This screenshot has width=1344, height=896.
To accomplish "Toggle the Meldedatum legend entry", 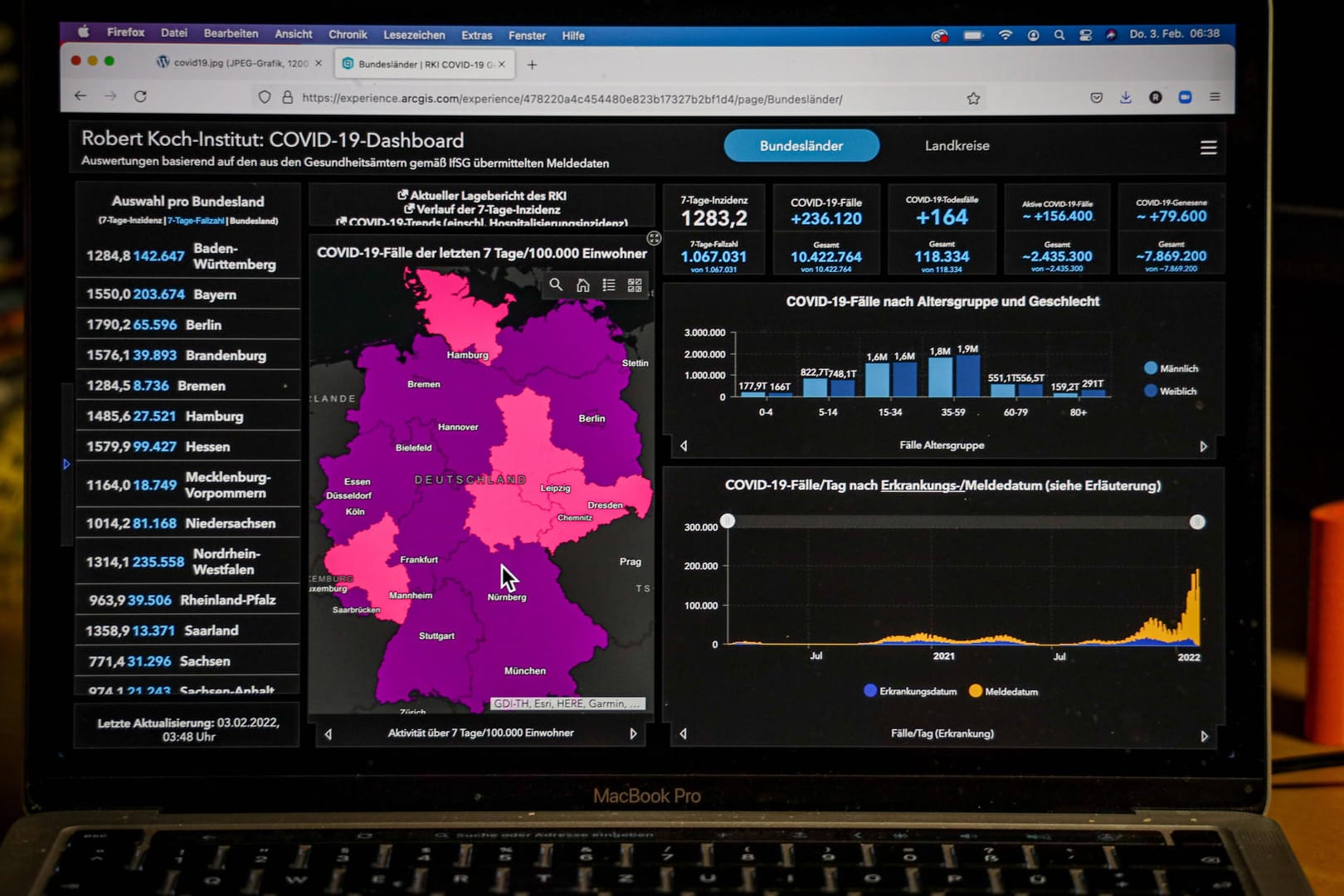I will point(1003,691).
